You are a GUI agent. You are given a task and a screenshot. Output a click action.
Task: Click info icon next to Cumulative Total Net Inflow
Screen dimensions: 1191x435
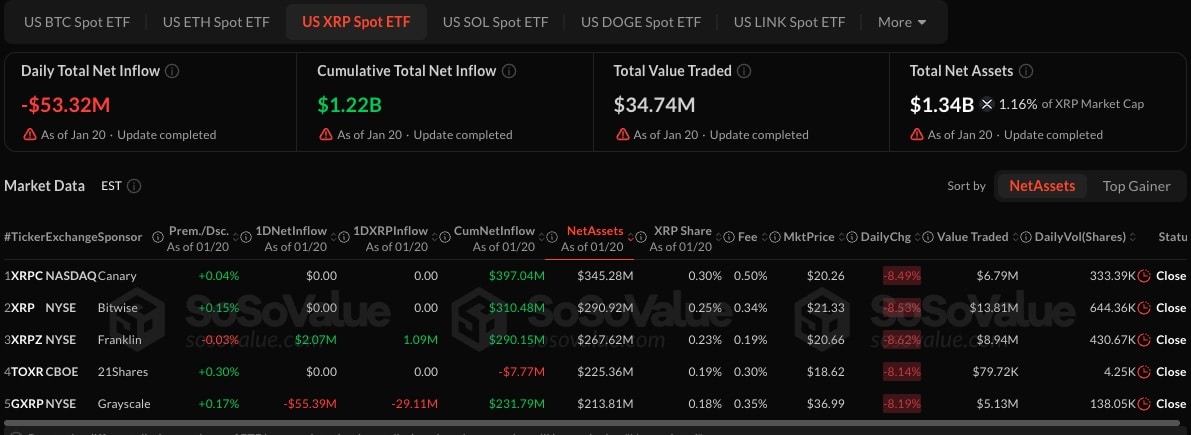(x=509, y=72)
